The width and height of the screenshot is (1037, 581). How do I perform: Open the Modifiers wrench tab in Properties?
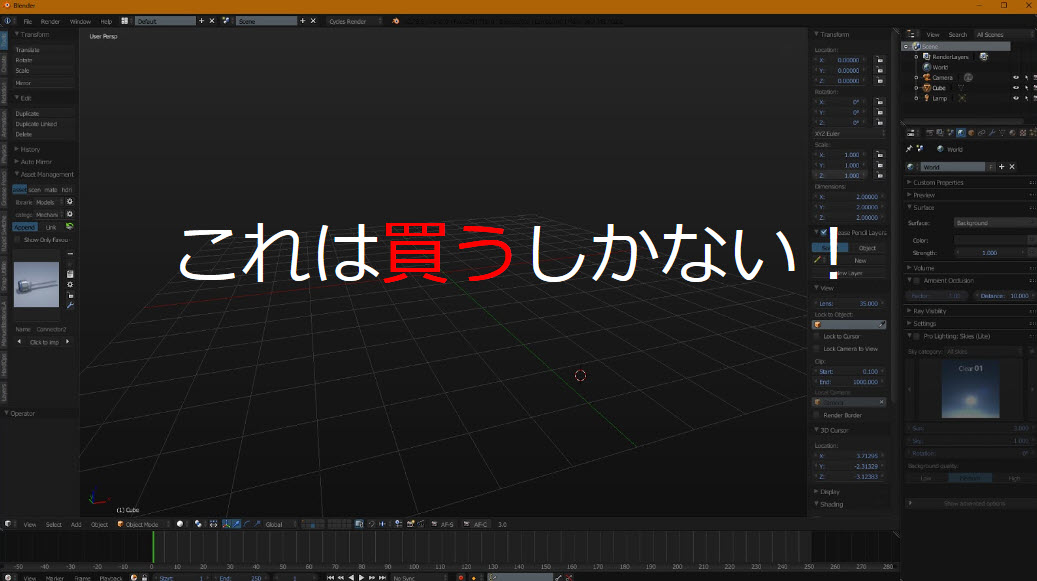click(x=992, y=133)
